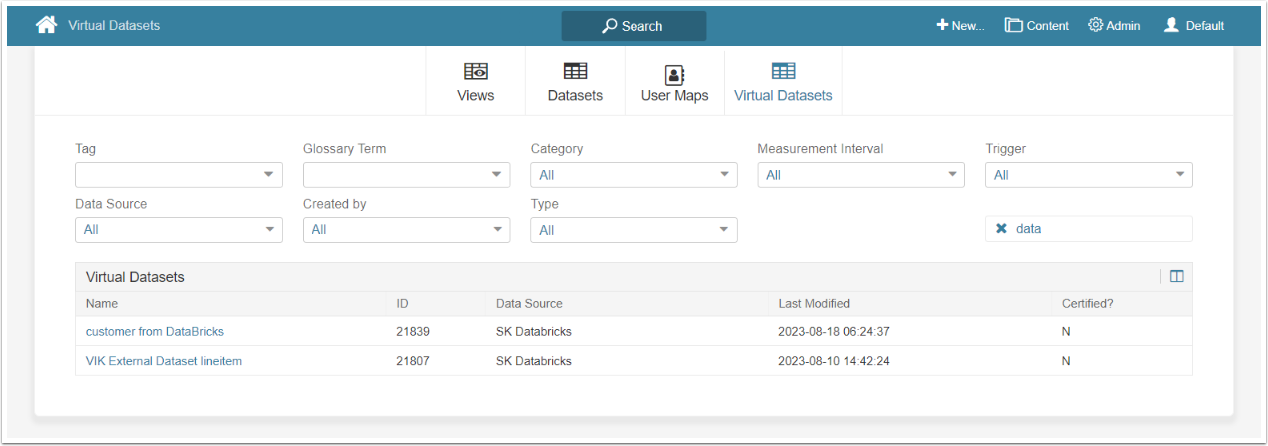Open the Content folder menu
This screenshot has width=1268, height=446.
click(x=1036, y=26)
